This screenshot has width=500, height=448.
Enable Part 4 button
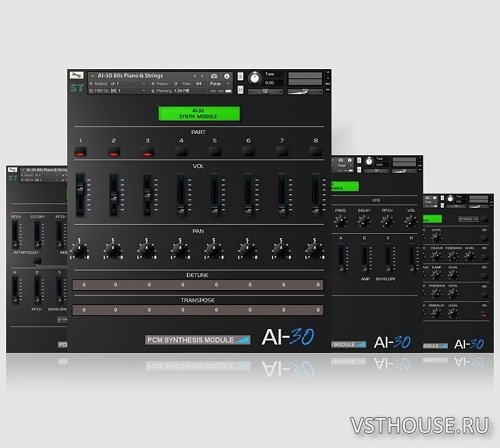click(181, 152)
